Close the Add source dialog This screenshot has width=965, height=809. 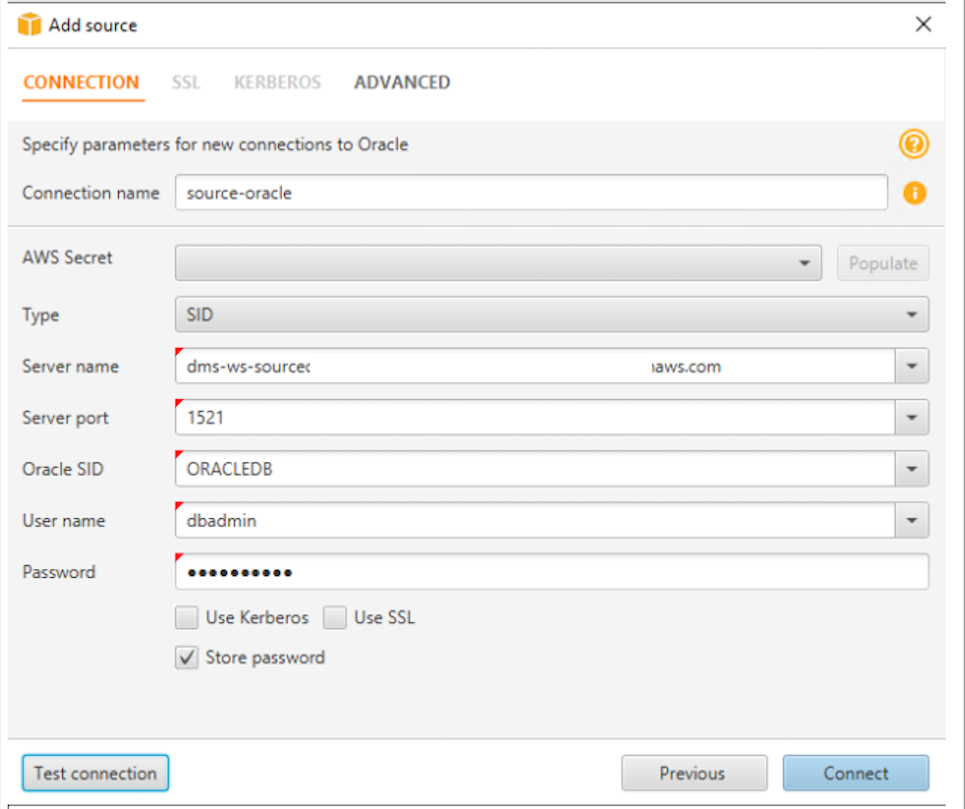click(923, 25)
